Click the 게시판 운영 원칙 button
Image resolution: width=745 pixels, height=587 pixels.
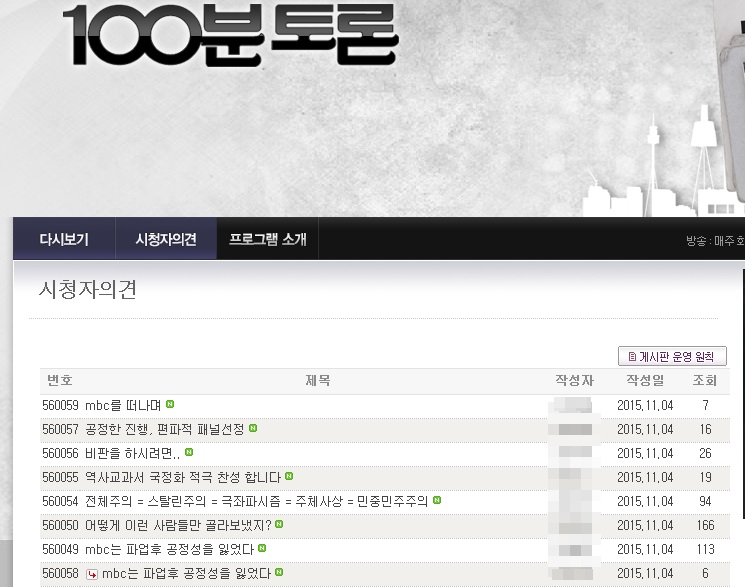672,356
